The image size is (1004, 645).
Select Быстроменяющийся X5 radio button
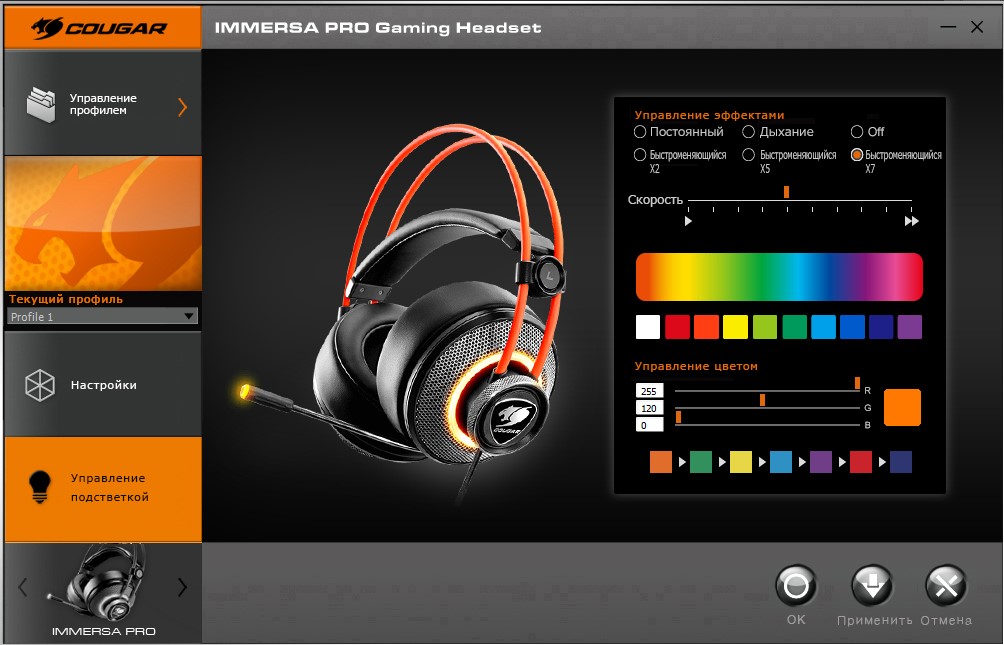click(x=749, y=155)
